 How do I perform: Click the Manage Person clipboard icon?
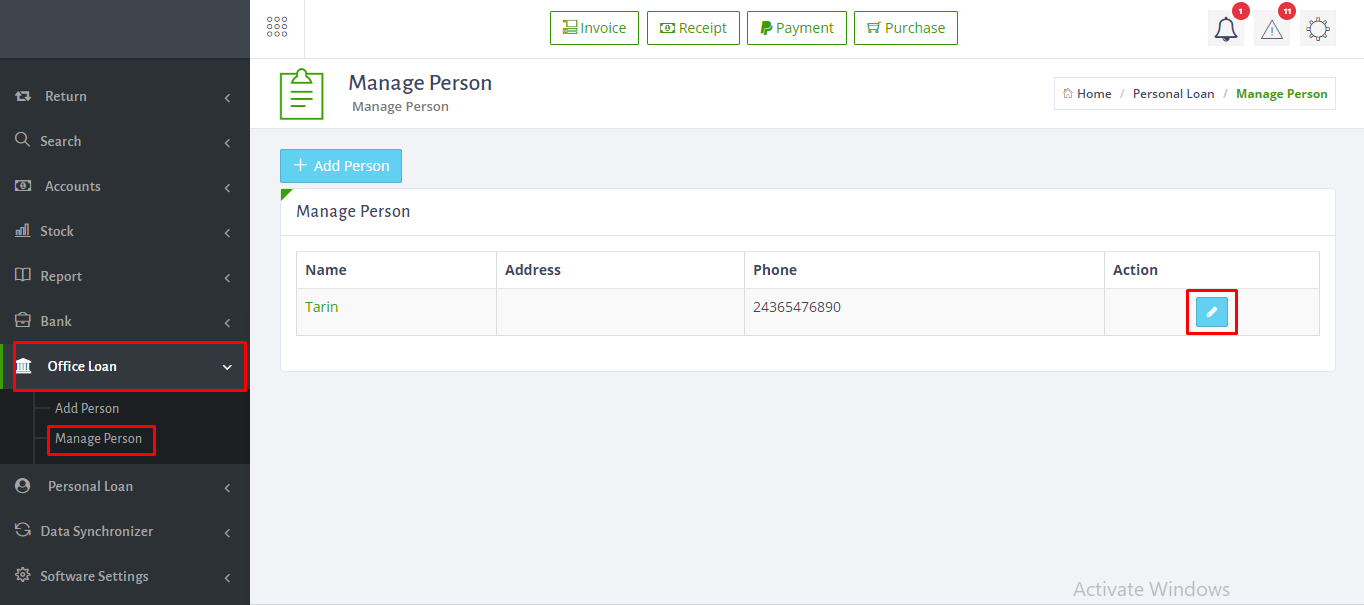301,94
